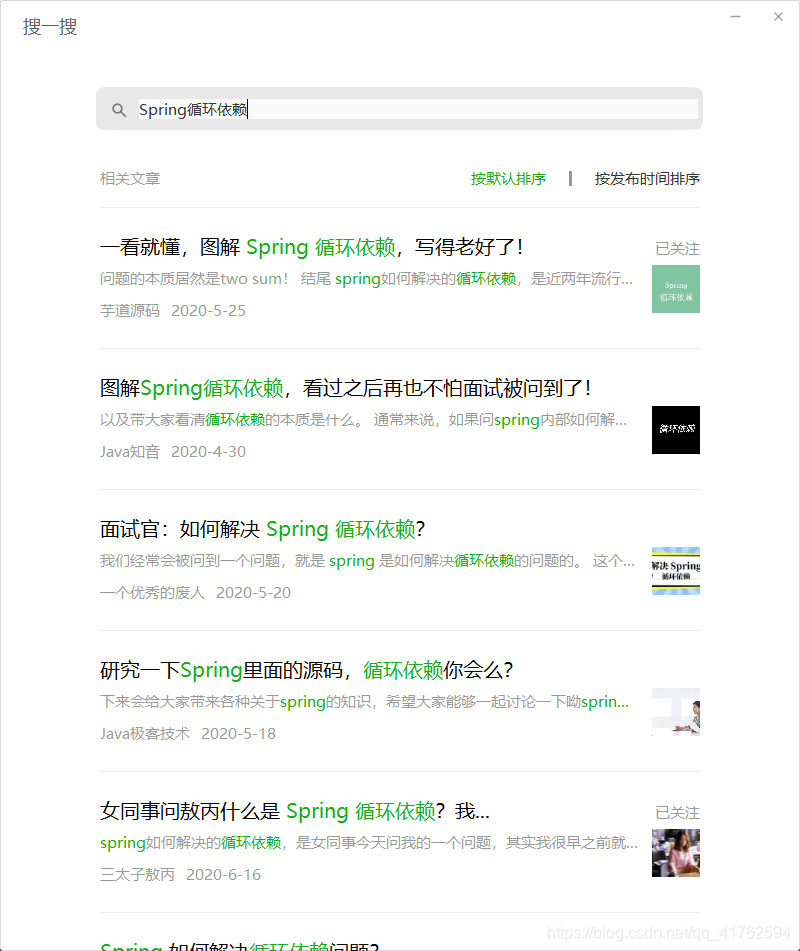Click the photo thumbnail of 三太子敖丙's article

pos(676,853)
